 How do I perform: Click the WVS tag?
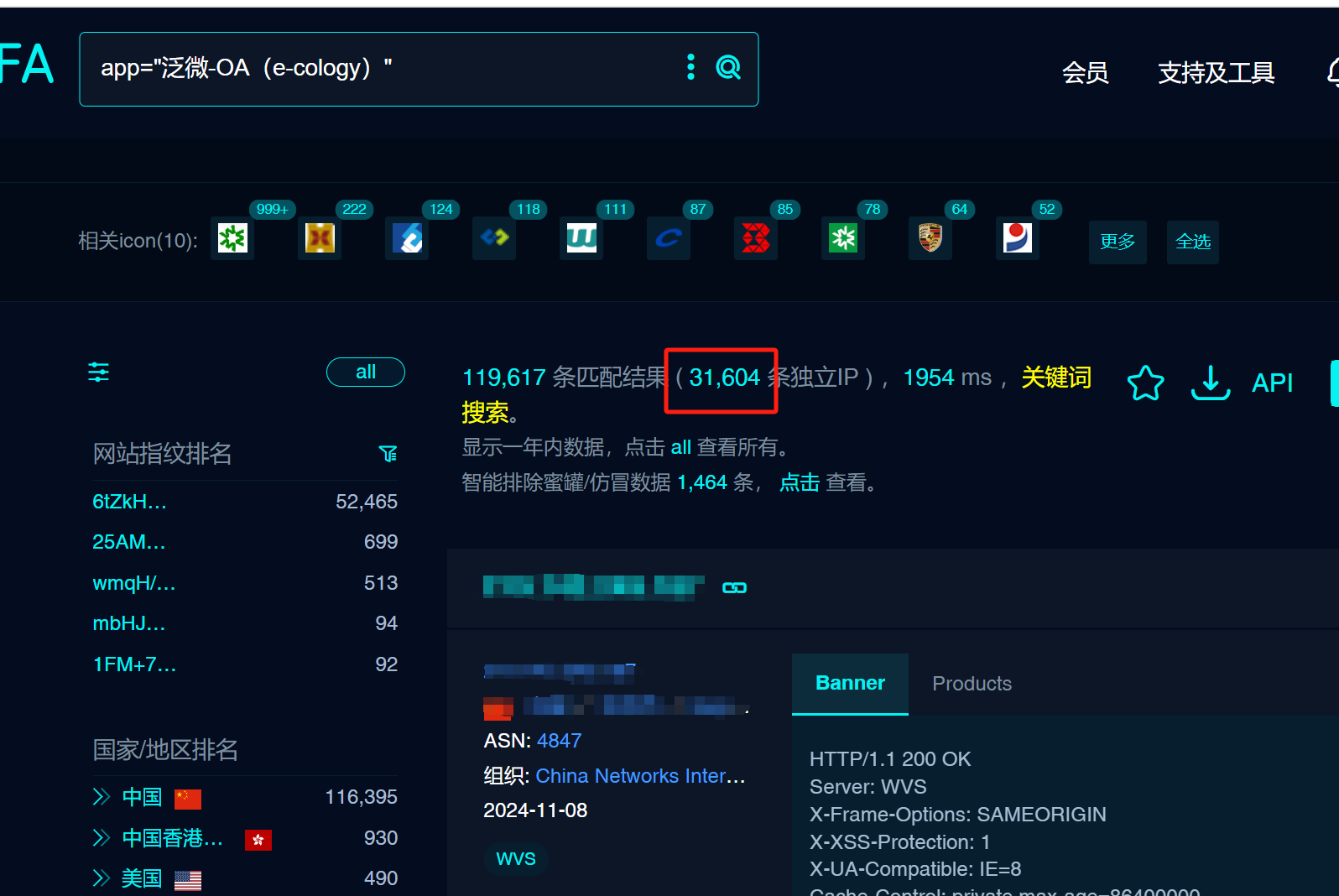[x=516, y=858]
